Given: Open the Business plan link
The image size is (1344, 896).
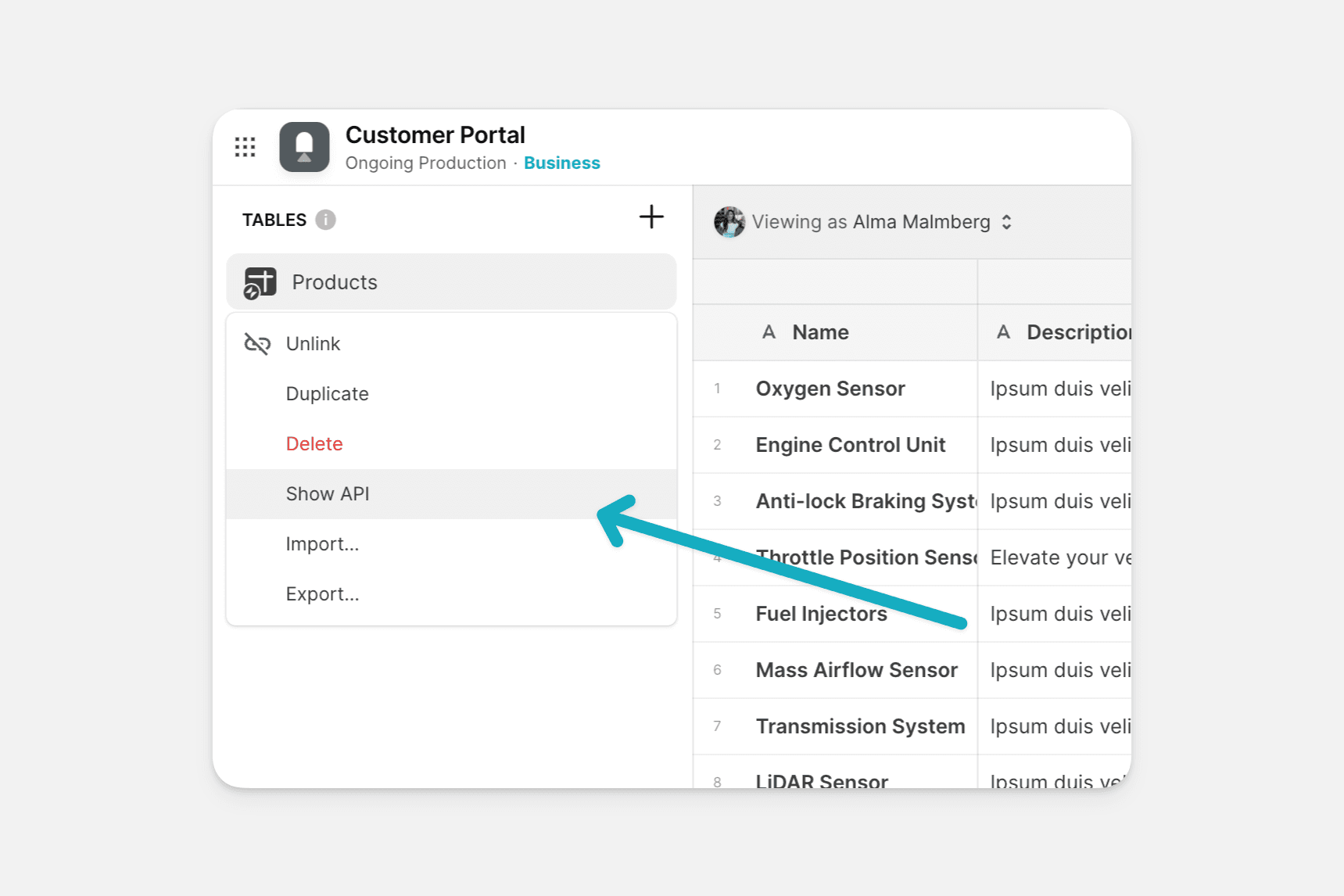Looking at the screenshot, I should 561,163.
